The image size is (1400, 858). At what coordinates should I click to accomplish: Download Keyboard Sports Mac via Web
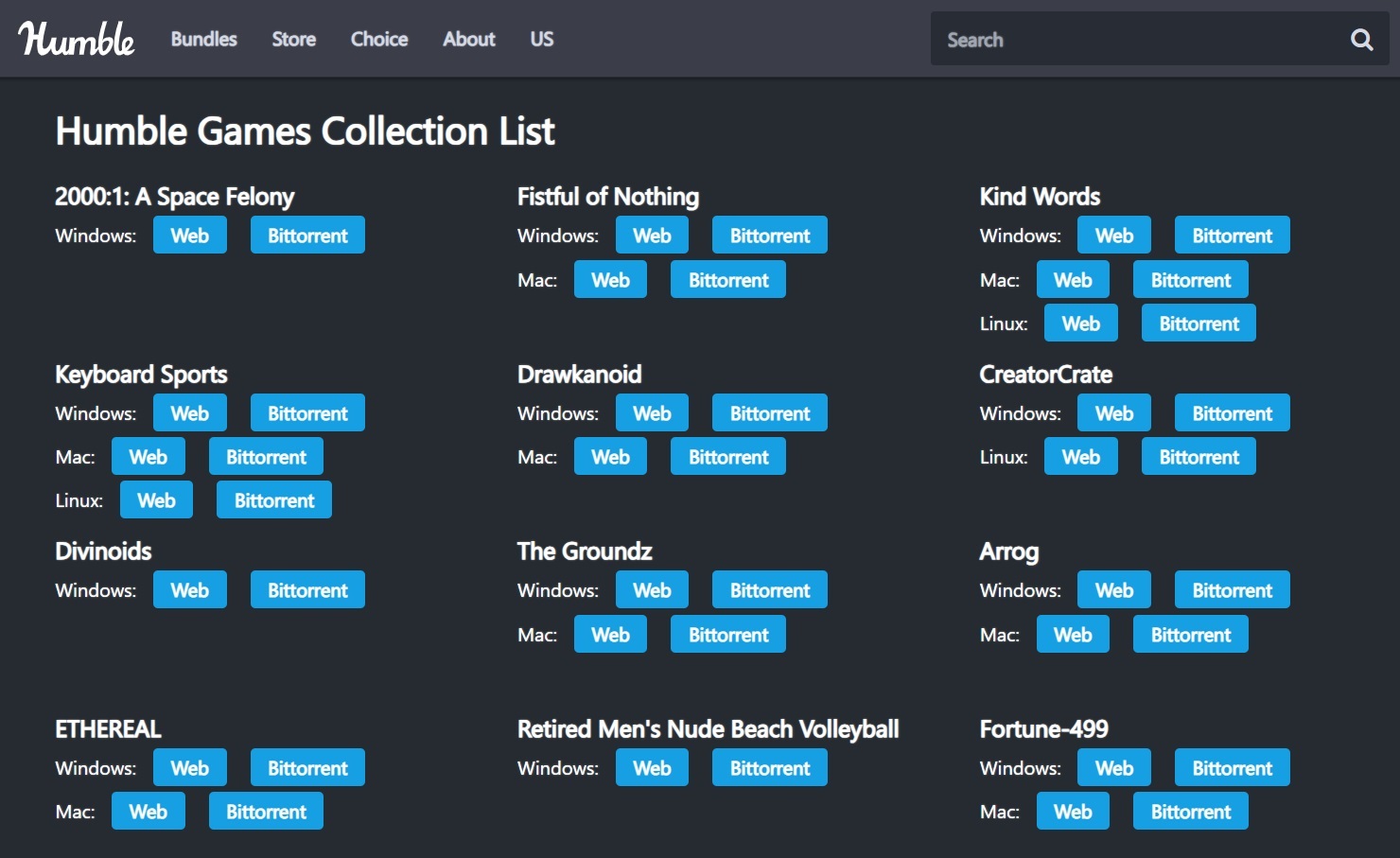coord(149,457)
